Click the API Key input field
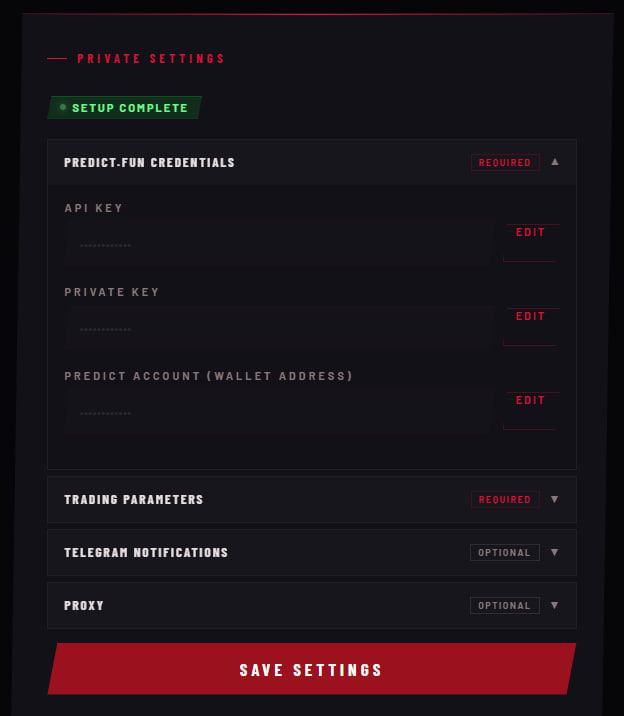Screen dimensions: 624x716 click(280, 244)
